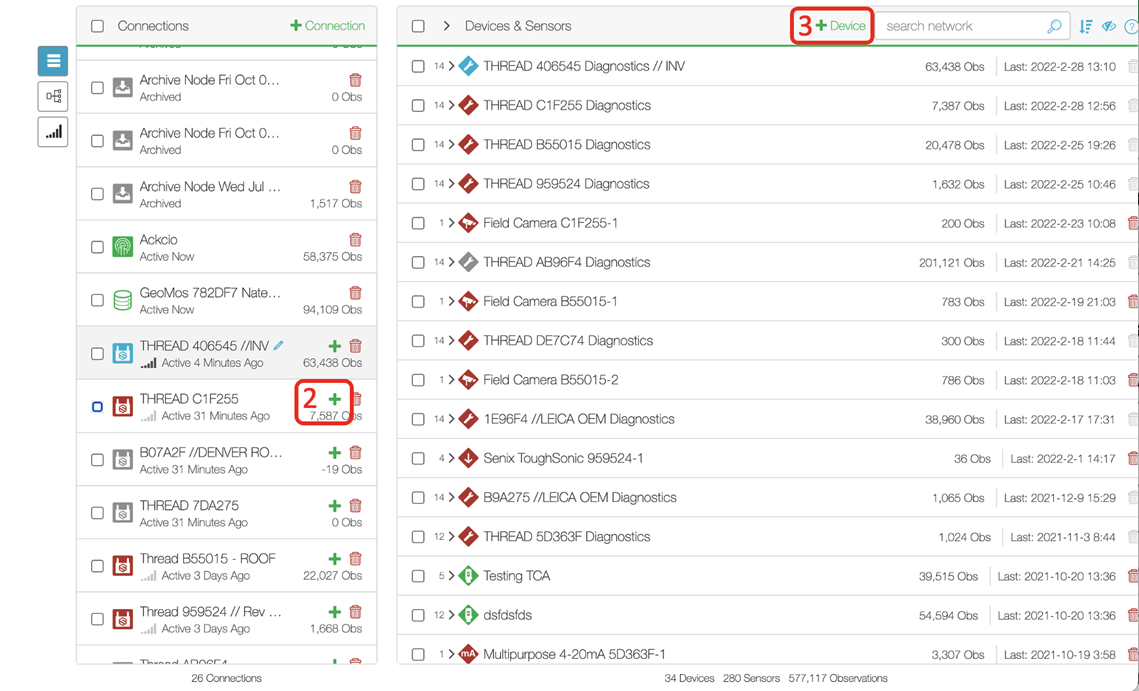Expand THREAD C1F255 Diagnostics device
The image size is (1139, 691).
click(x=451, y=105)
